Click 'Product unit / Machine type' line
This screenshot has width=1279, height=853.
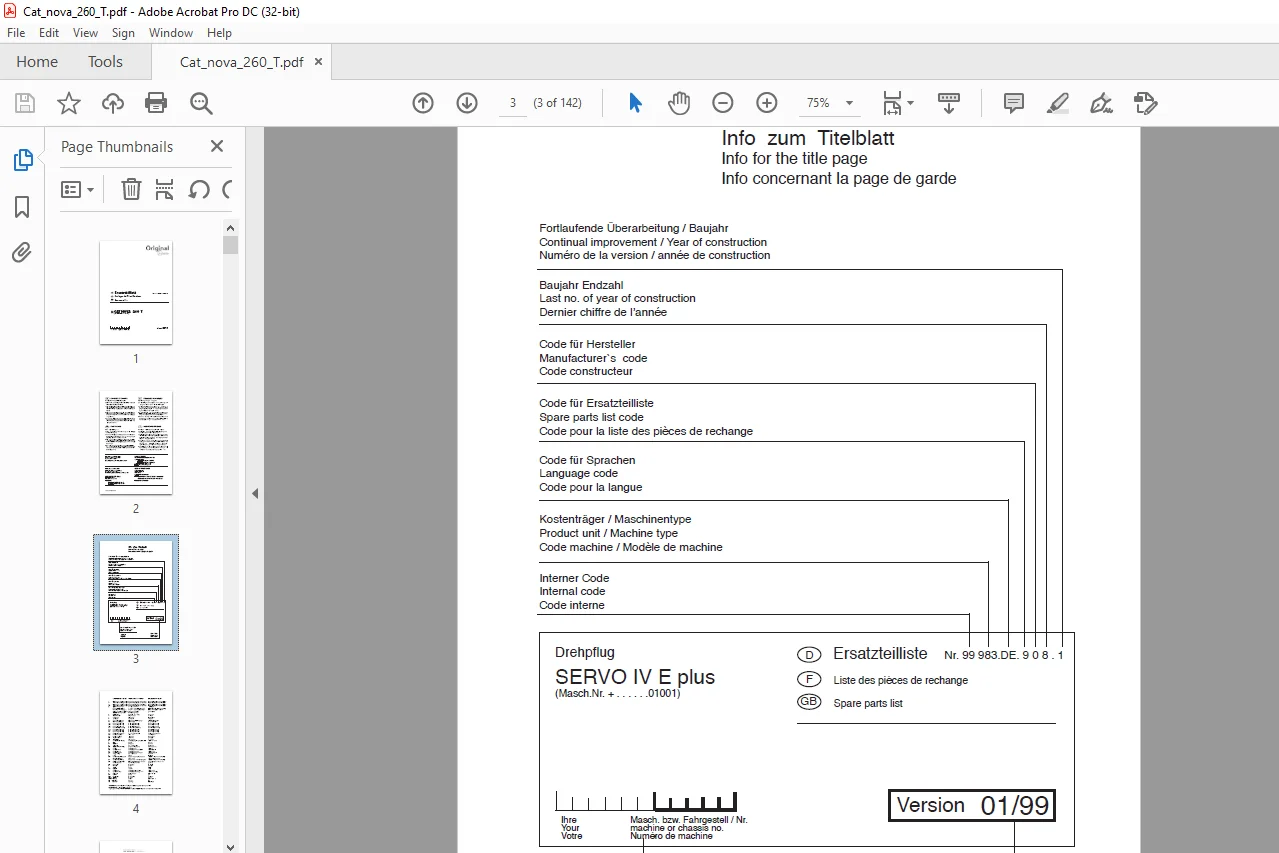click(x=608, y=533)
